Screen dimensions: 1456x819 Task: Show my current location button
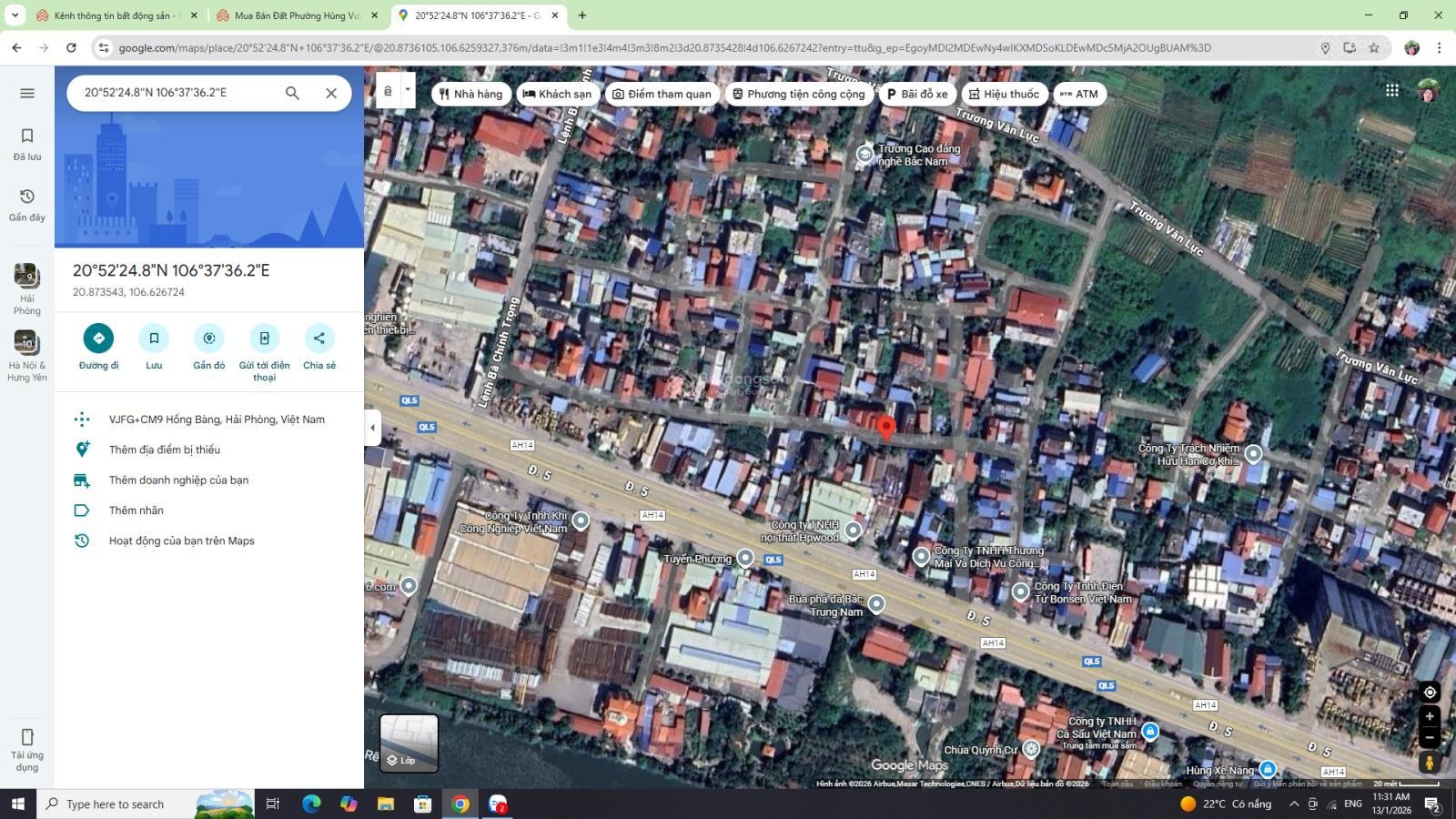(x=1429, y=693)
